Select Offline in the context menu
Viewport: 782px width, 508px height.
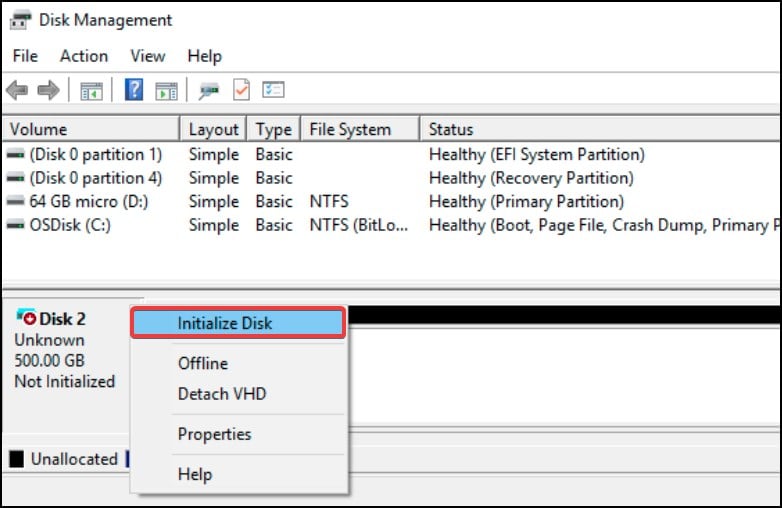[x=203, y=363]
